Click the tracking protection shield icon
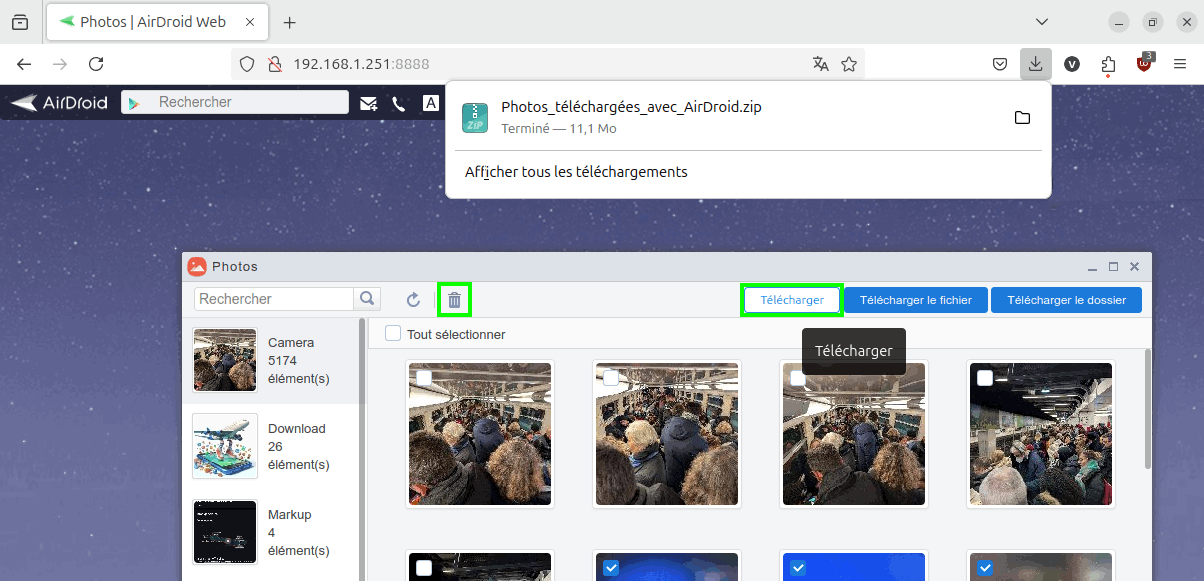The image size is (1204, 581). coord(247,64)
